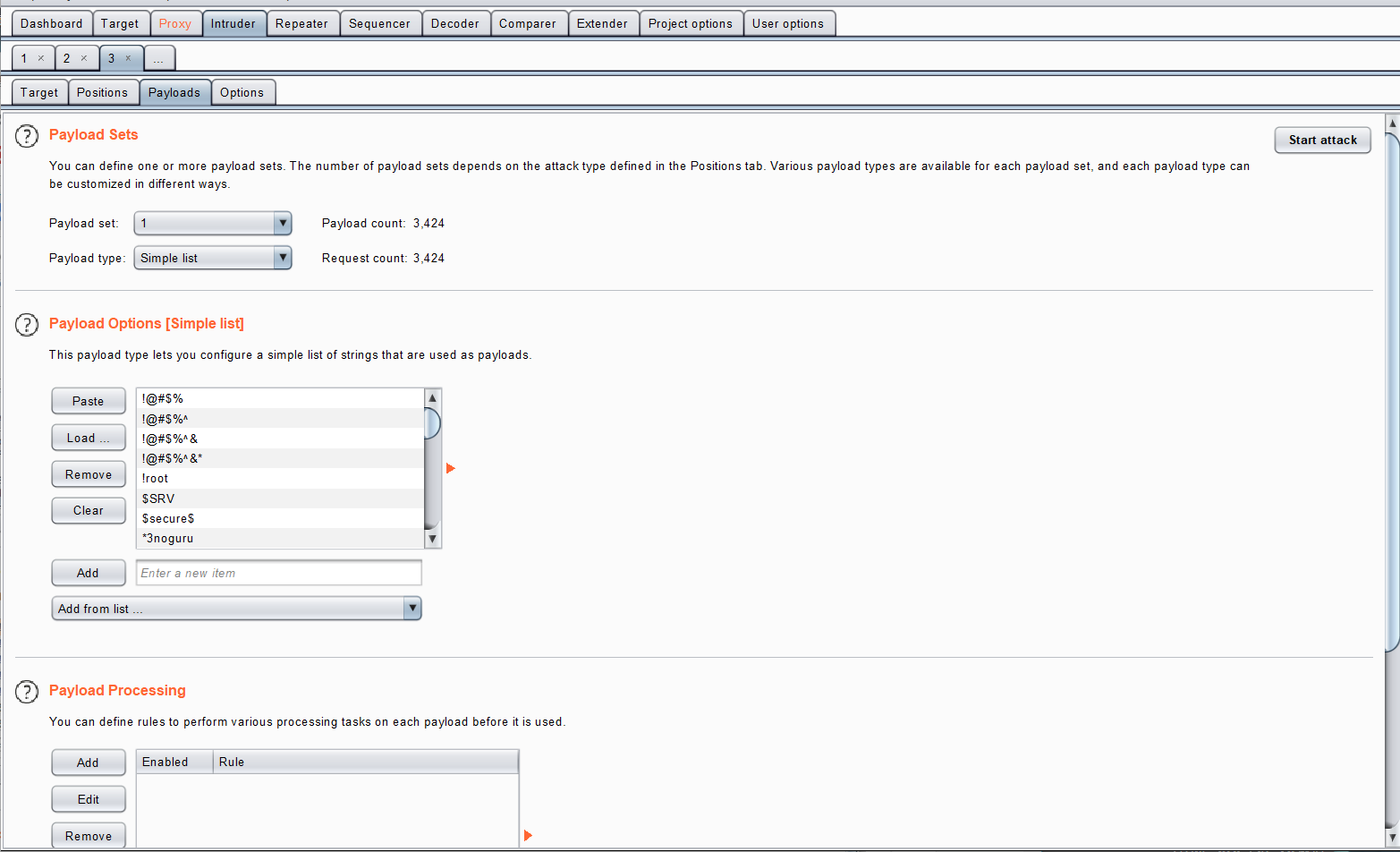Select payload entry $secure$

coord(280,518)
